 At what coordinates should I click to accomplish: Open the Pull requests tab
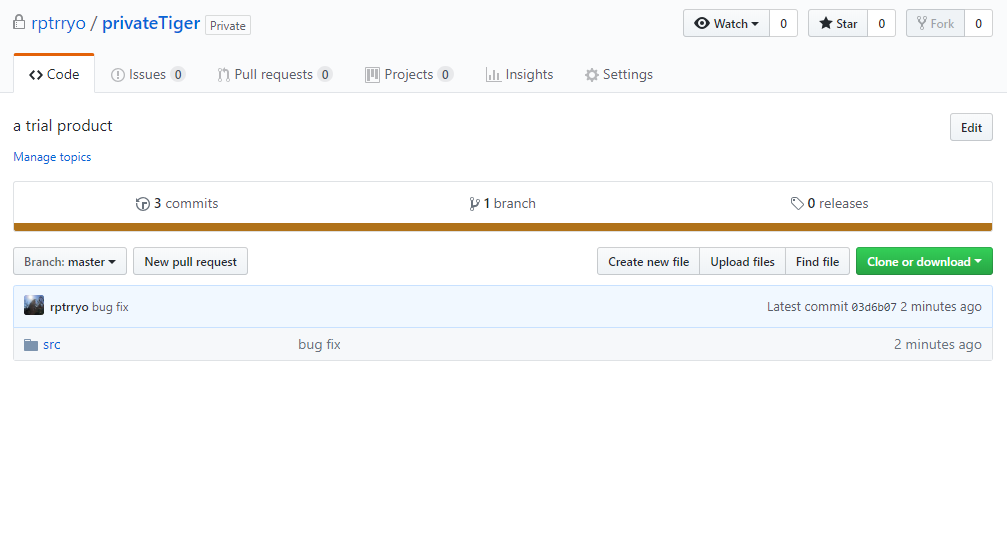click(x=274, y=74)
